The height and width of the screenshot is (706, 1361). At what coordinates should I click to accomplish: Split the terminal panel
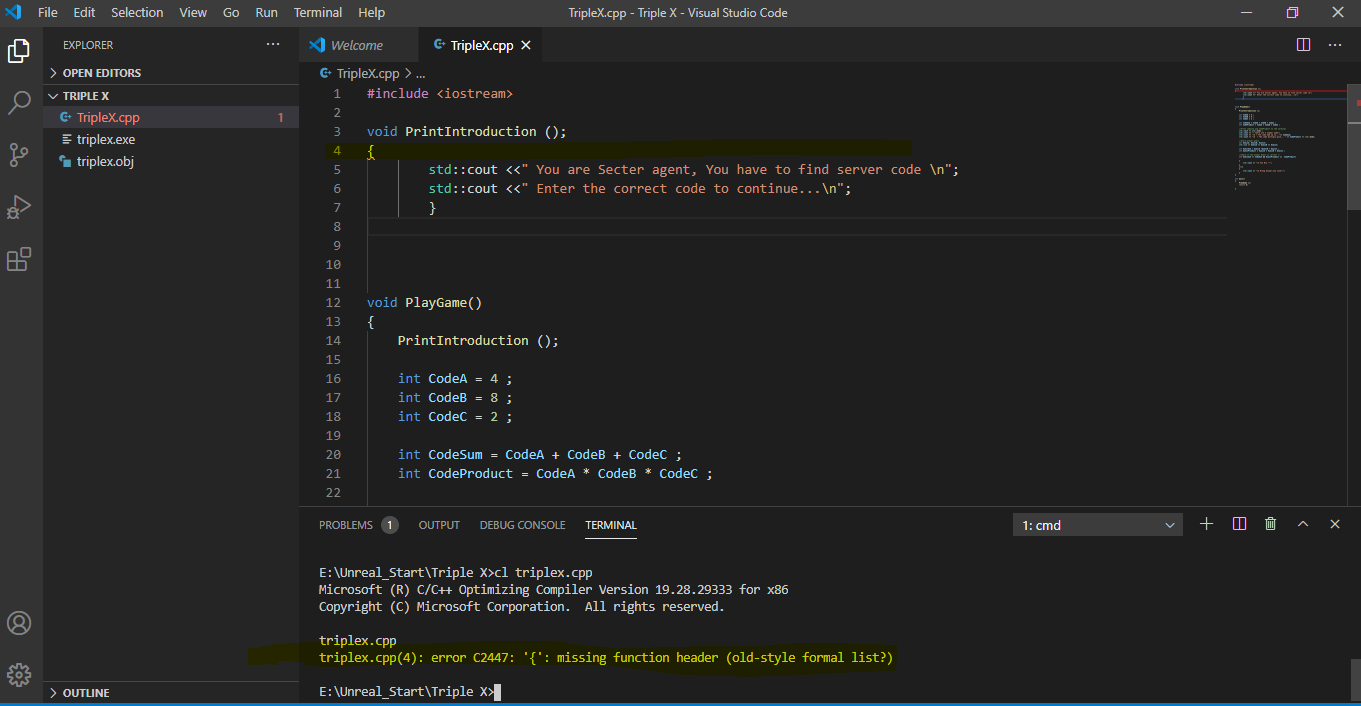coord(1239,524)
